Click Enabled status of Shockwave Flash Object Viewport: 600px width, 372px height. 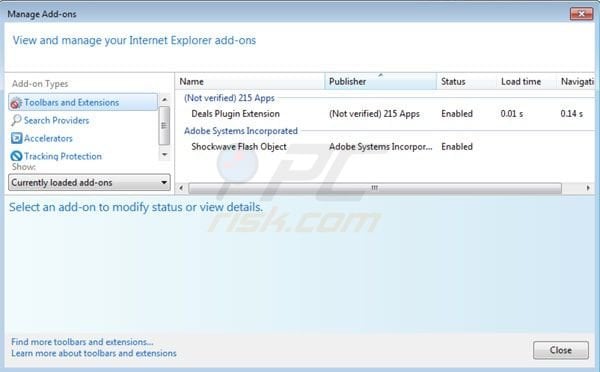coord(457,147)
